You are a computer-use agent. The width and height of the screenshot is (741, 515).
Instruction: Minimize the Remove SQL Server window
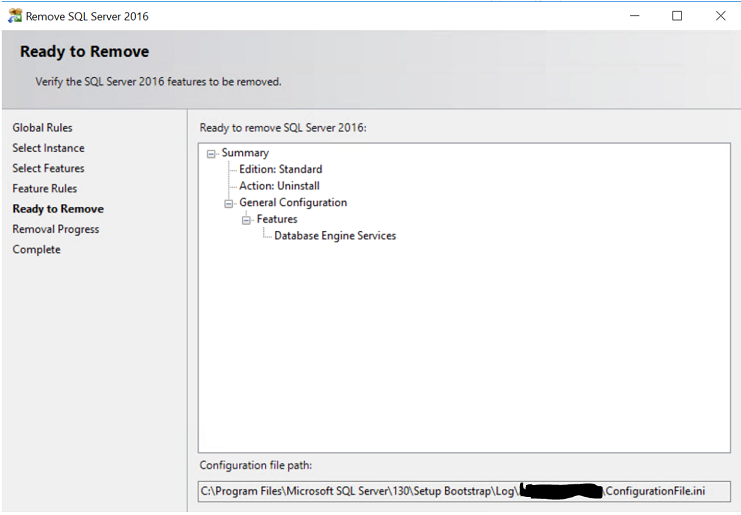pyautogui.click(x=632, y=16)
